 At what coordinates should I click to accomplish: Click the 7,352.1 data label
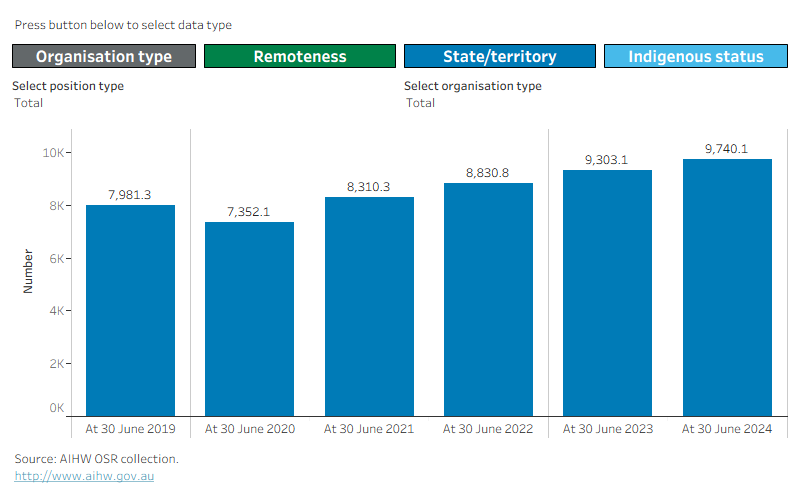pos(248,212)
